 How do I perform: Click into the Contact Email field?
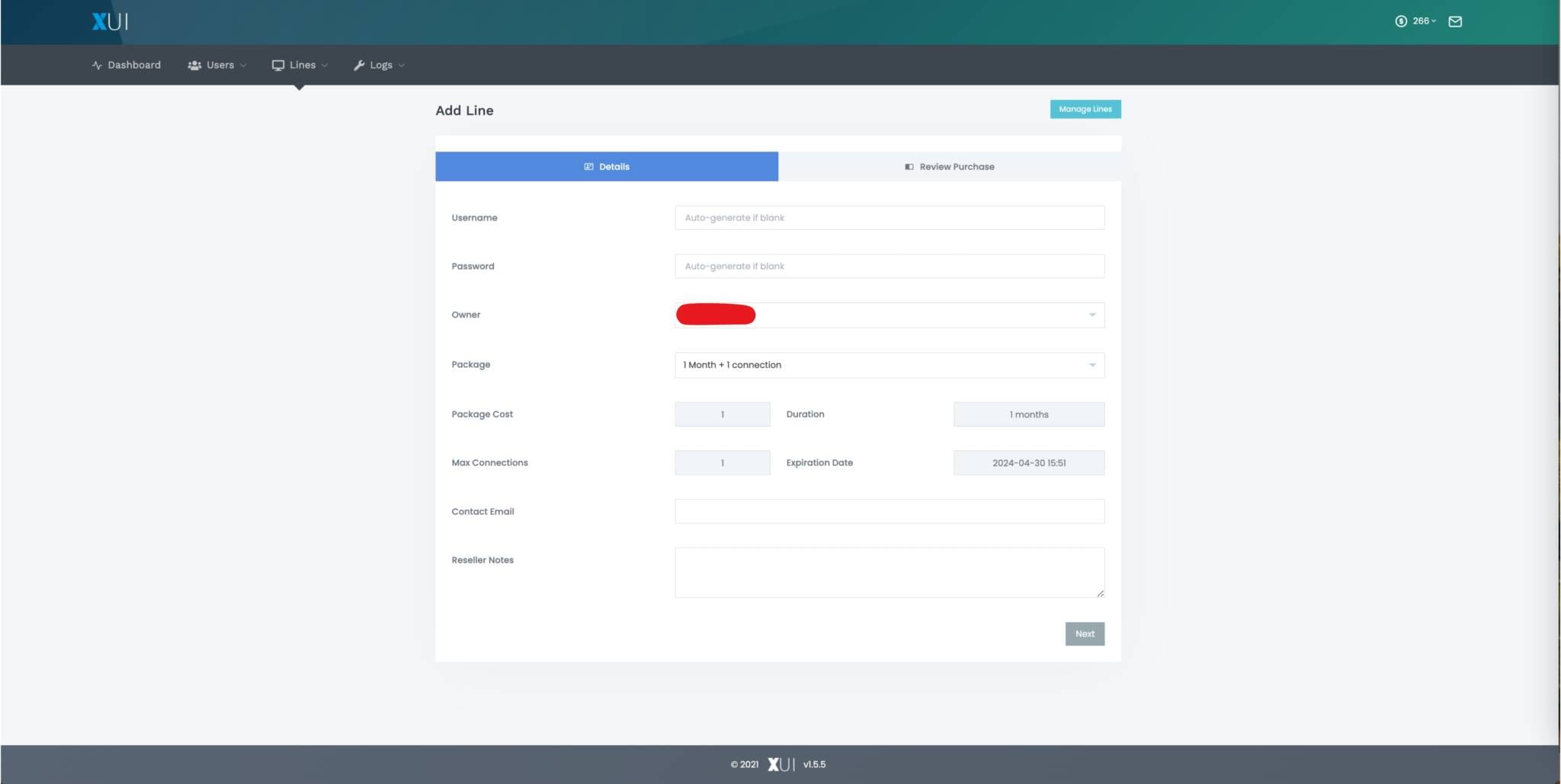[889, 511]
